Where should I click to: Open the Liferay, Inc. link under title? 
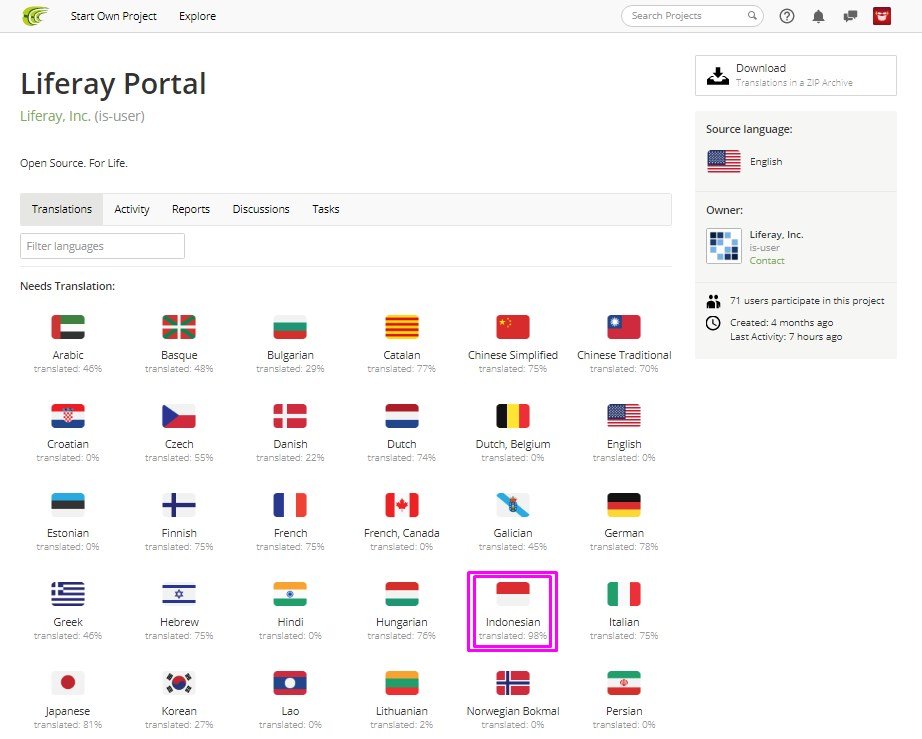55,116
